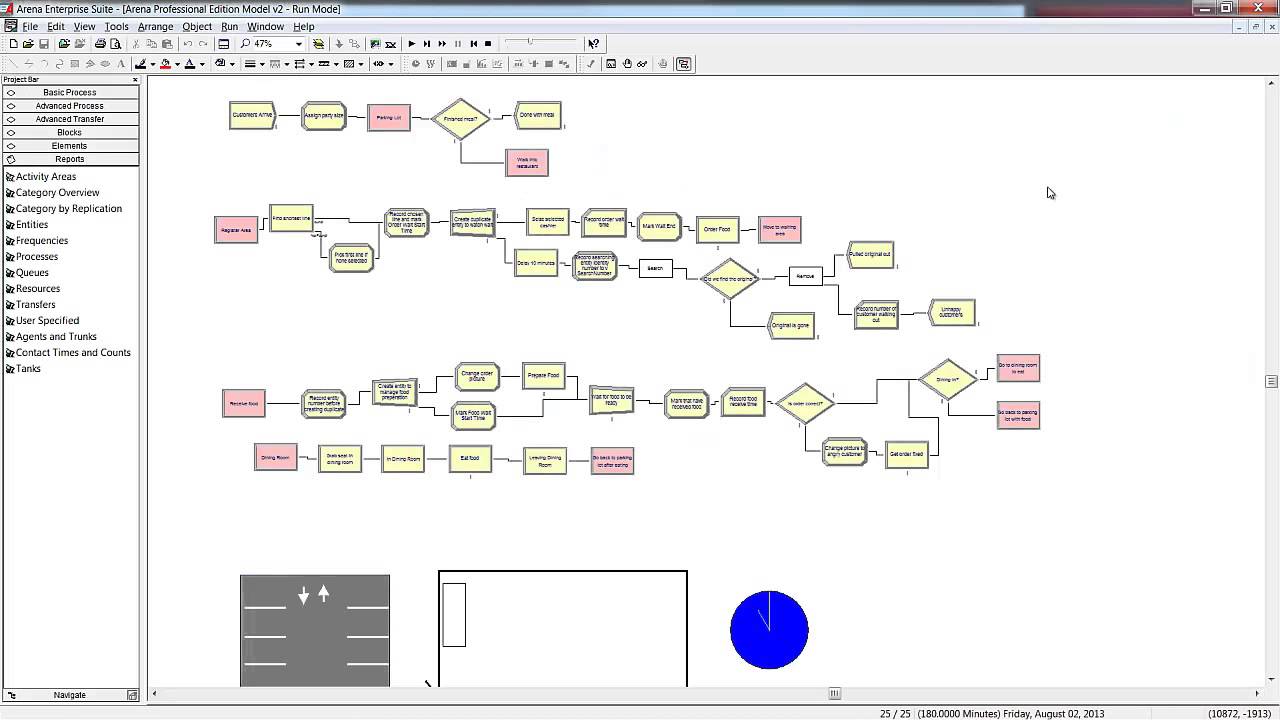Expand the Elements panel
The height and width of the screenshot is (720, 1280).
tap(70, 146)
